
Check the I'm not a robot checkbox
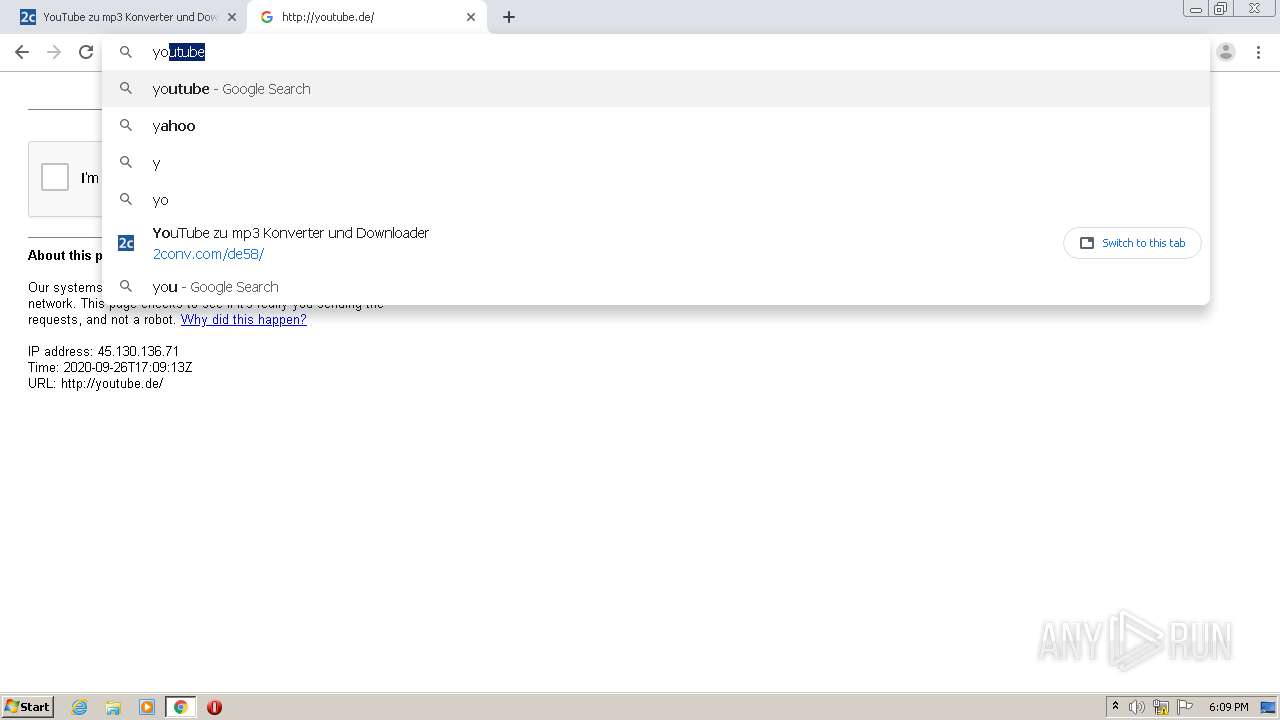[x=55, y=177]
